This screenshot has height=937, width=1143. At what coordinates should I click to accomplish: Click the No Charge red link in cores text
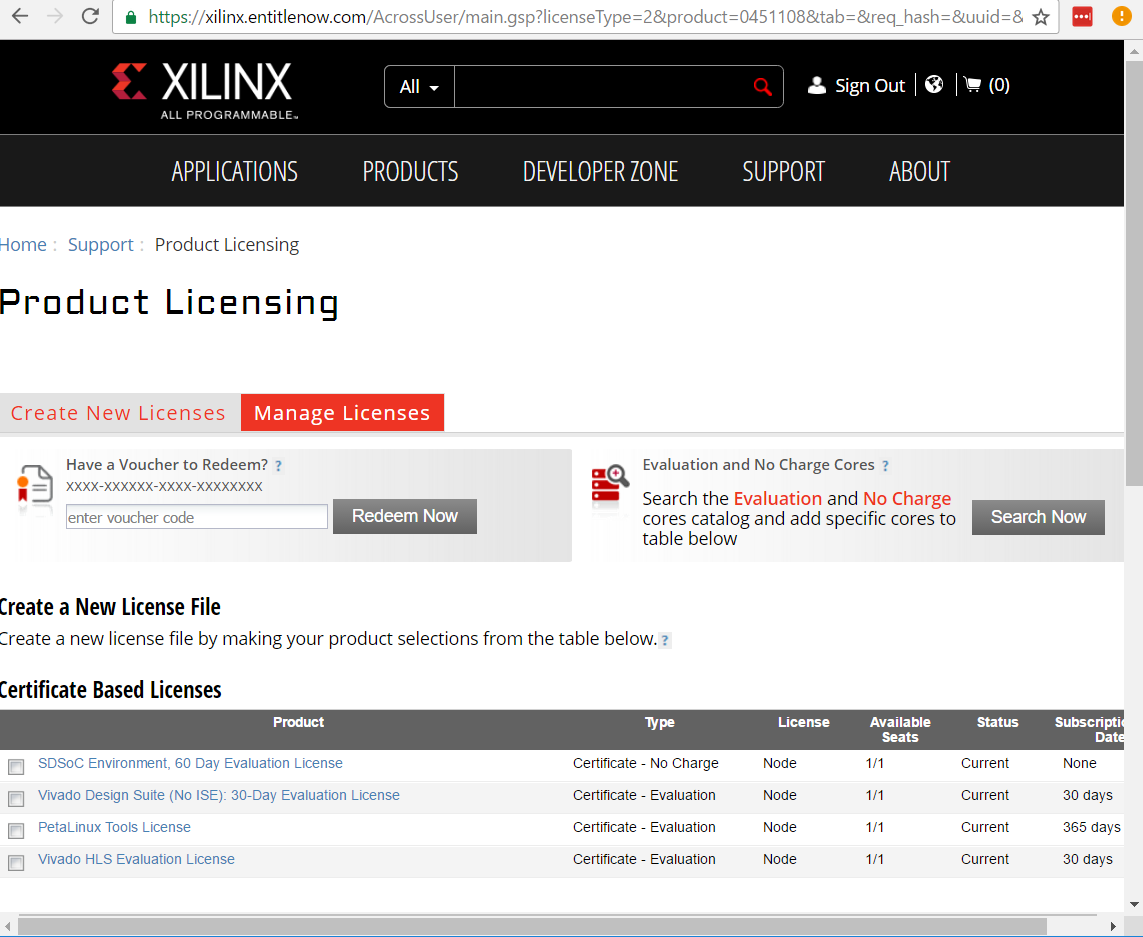tap(907, 499)
